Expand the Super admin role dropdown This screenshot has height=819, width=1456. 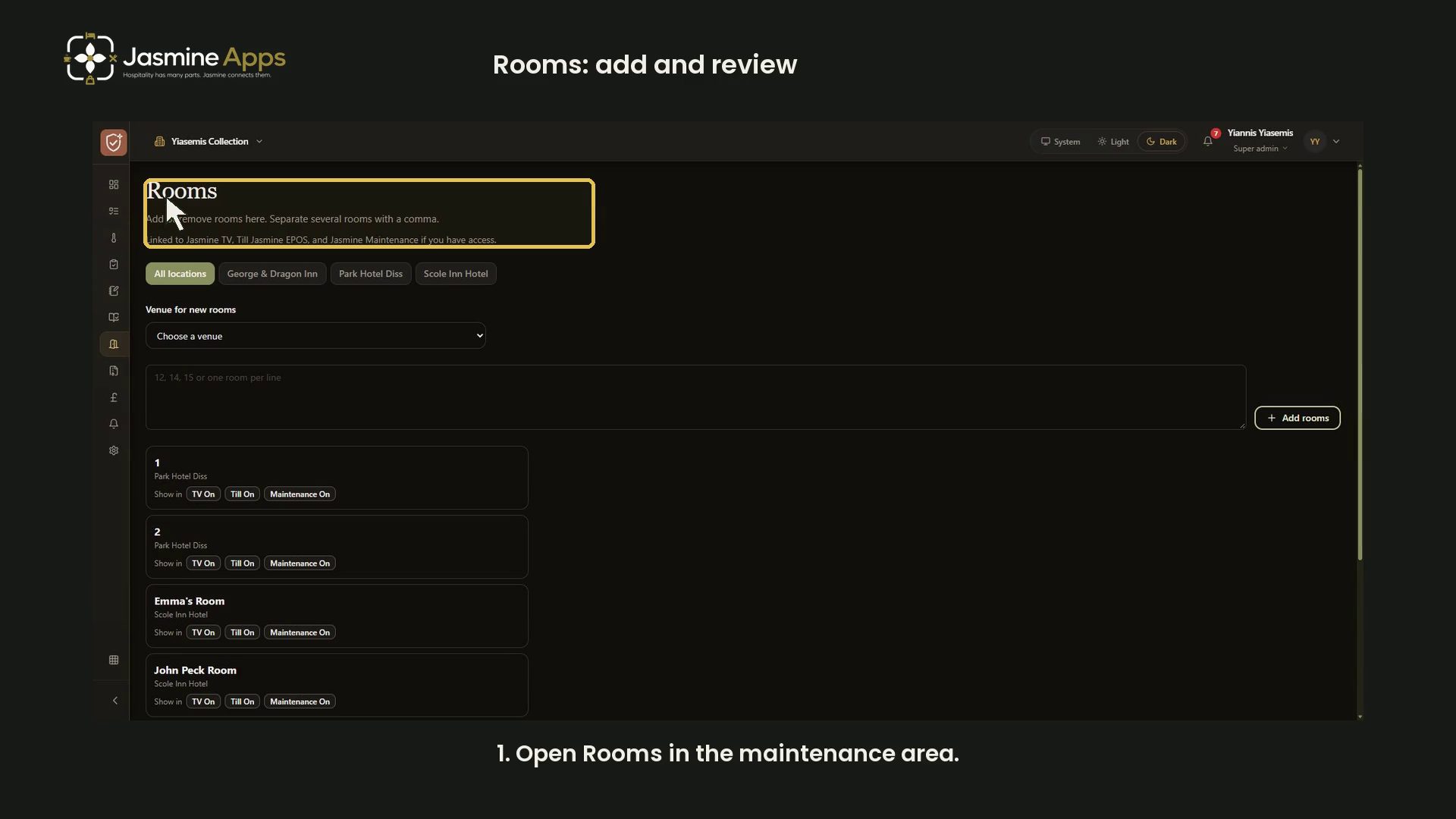point(1260,149)
